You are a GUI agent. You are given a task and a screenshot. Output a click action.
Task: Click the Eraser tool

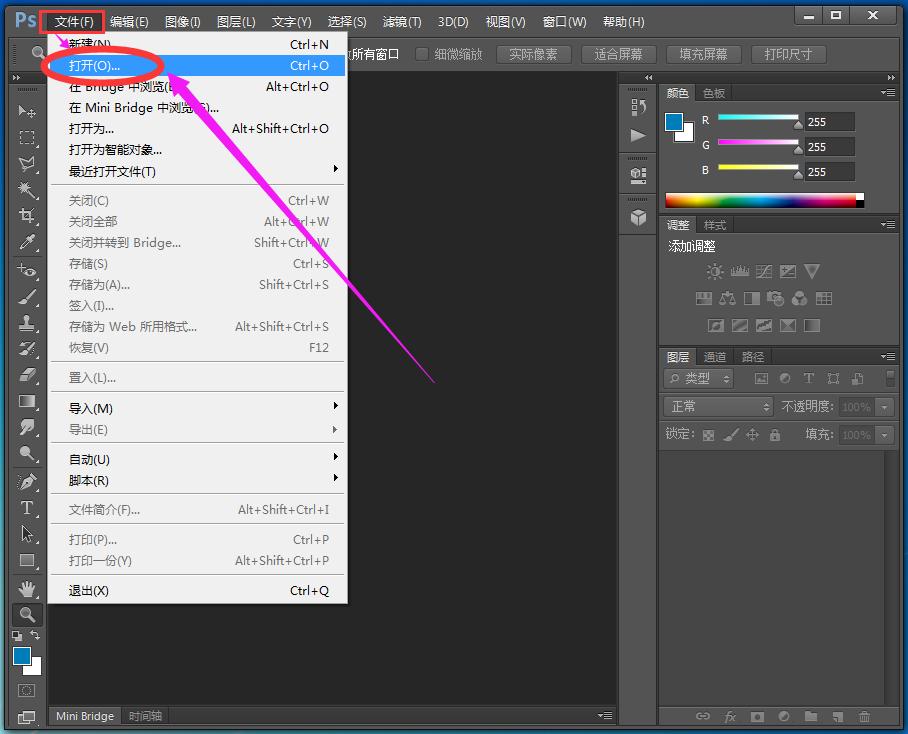point(27,375)
